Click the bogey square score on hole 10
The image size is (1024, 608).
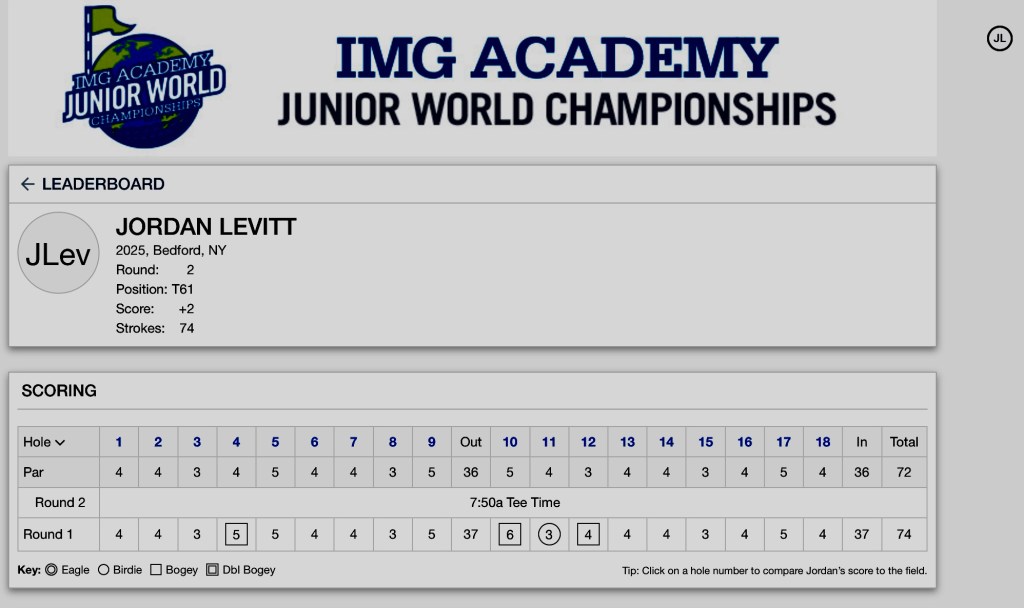pyautogui.click(x=510, y=534)
